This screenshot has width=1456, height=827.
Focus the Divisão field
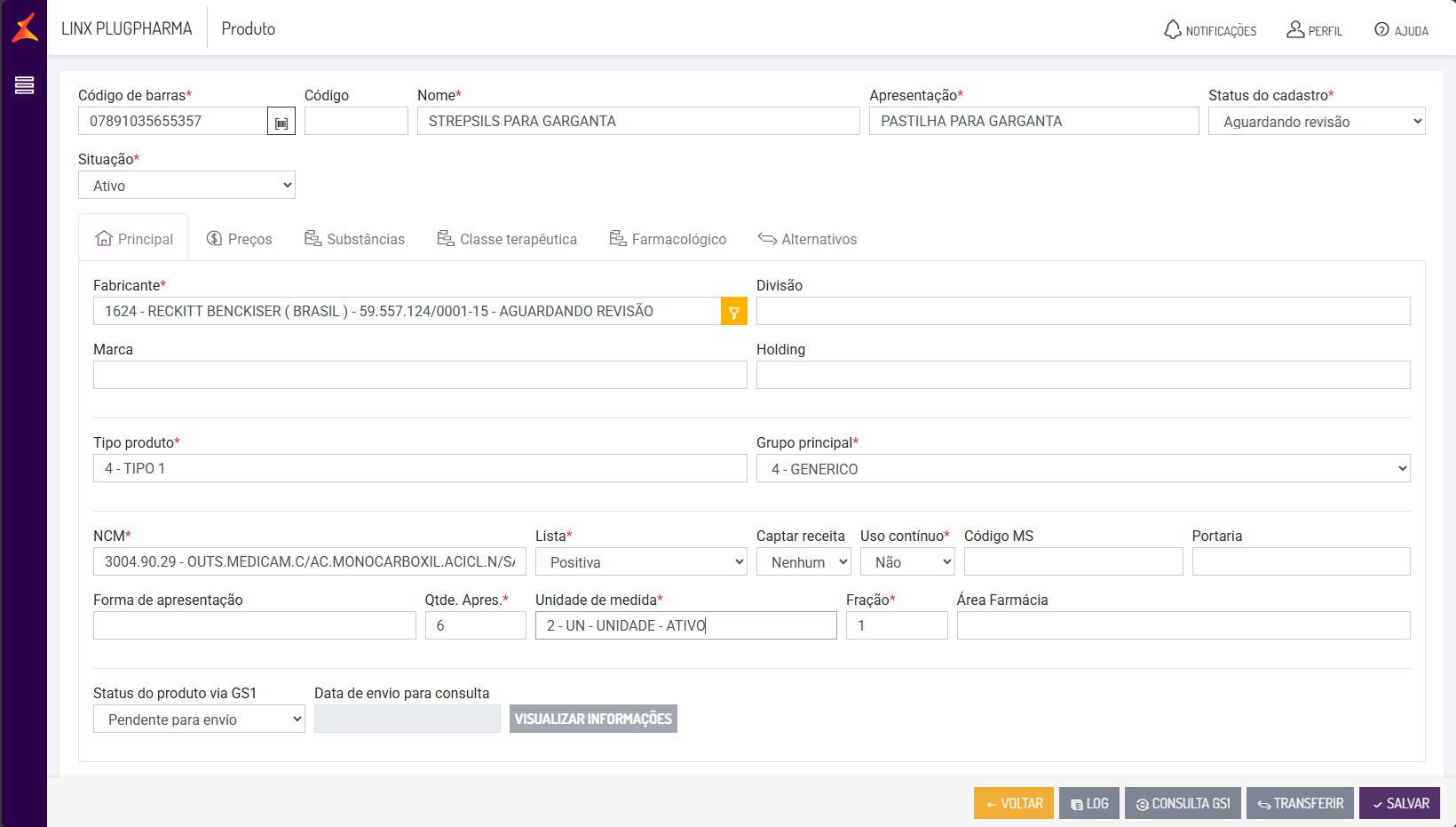tap(1083, 311)
